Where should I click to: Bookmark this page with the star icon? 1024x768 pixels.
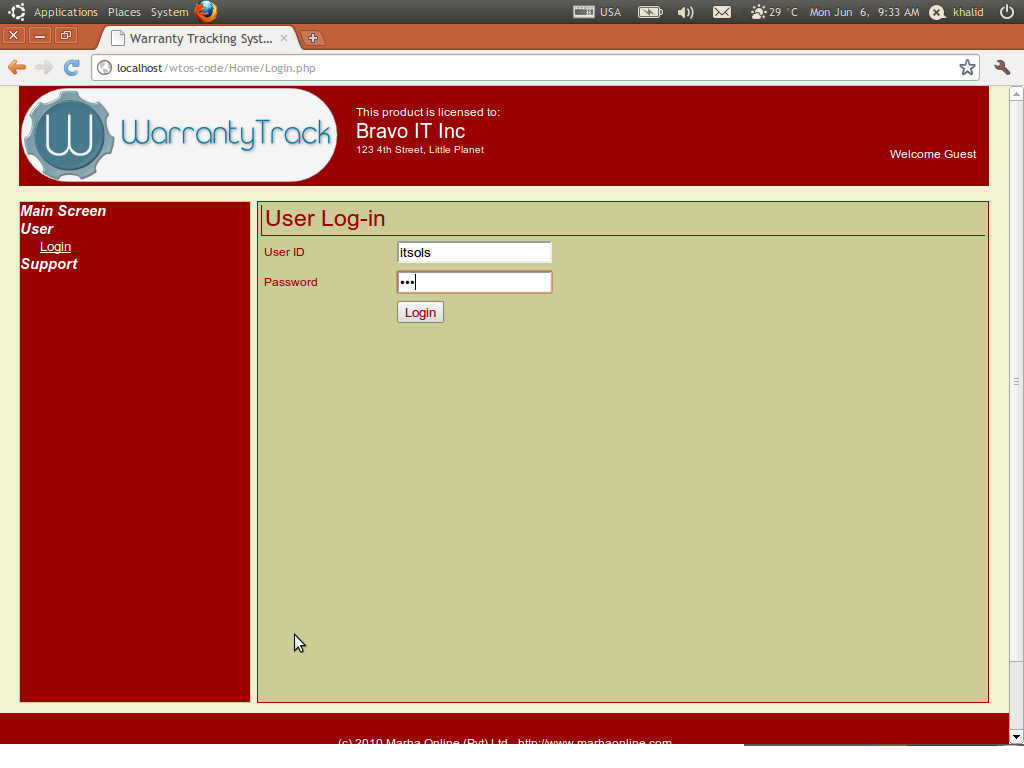pos(967,68)
